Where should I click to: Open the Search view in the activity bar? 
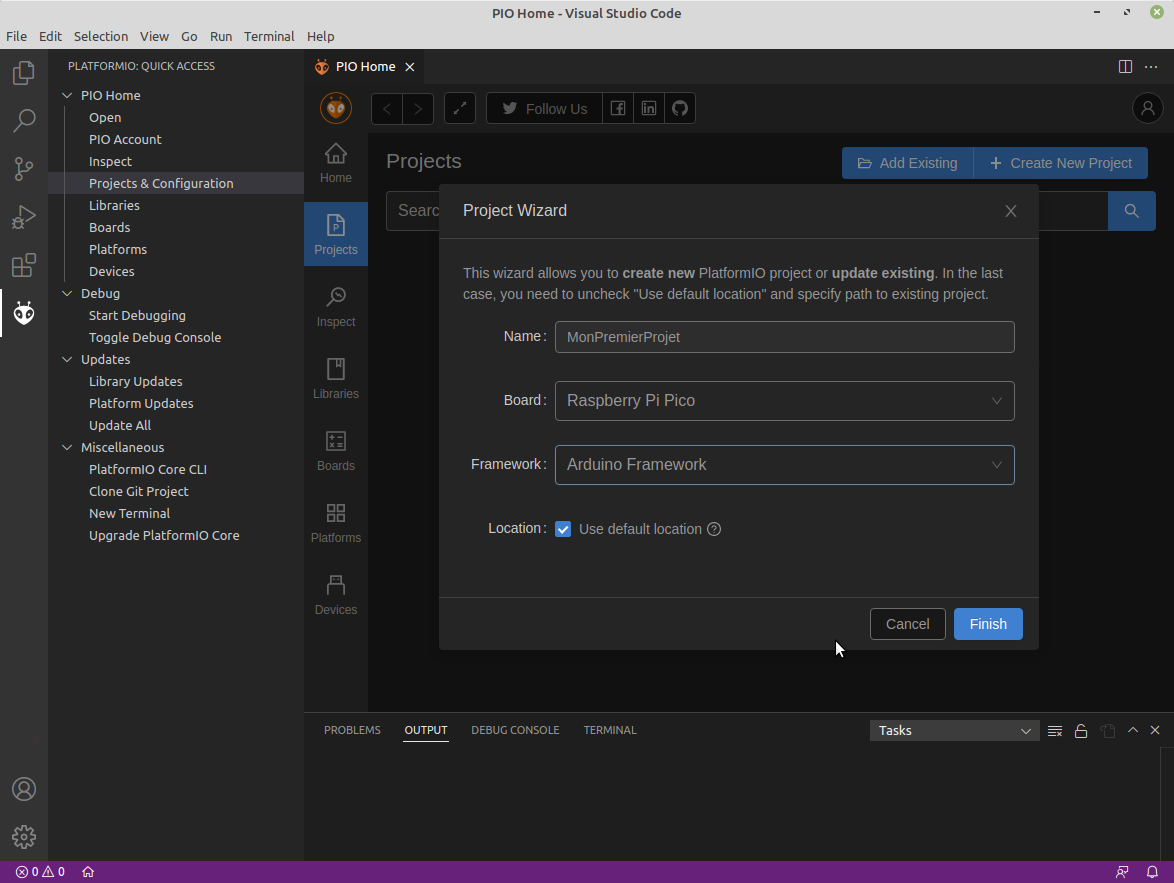(24, 121)
